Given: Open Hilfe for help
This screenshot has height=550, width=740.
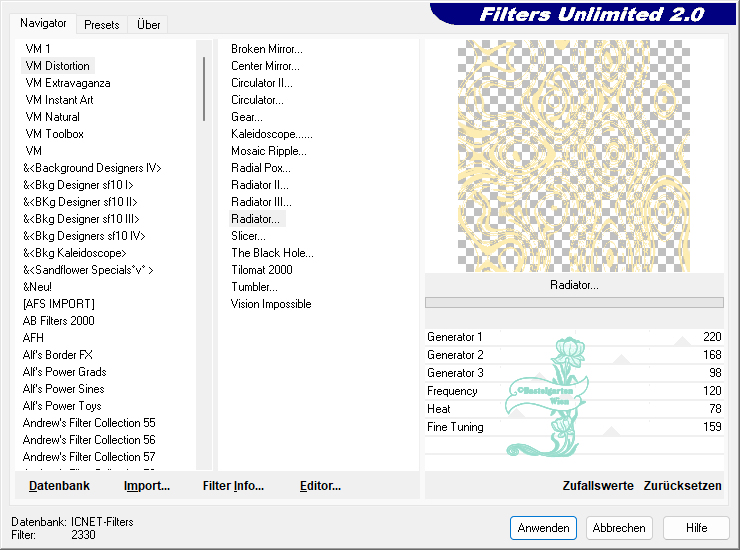Looking at the screenshot, I should pyautogui.click(x=696, y=528).
